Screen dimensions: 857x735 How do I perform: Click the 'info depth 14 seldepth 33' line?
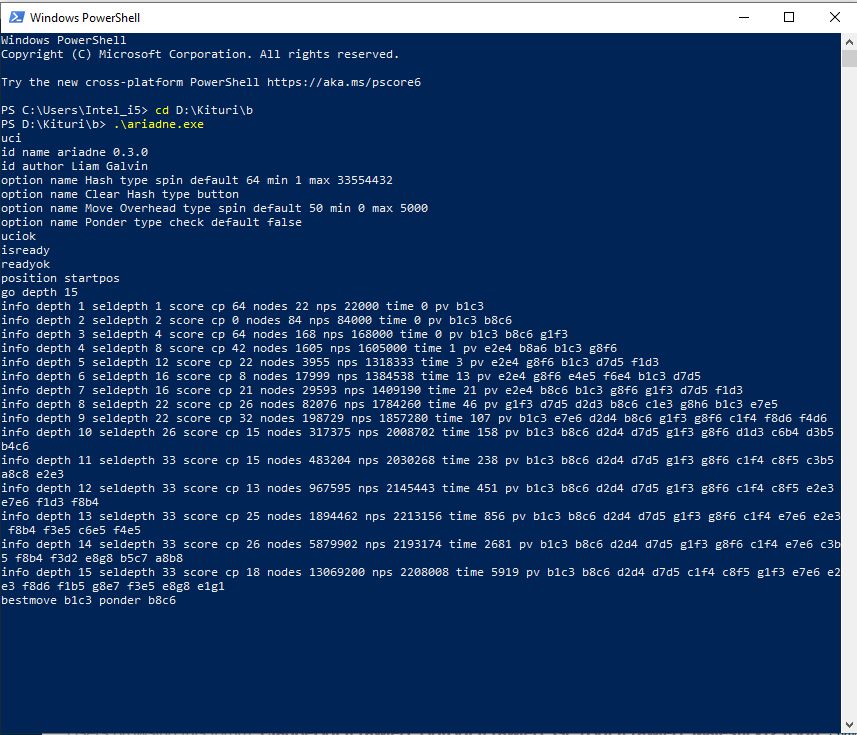(420, 551)
